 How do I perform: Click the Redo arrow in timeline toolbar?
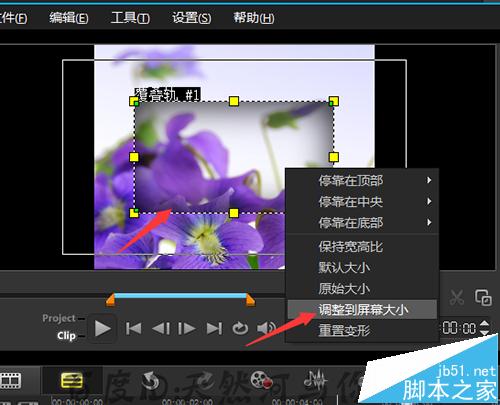(206, 381)
